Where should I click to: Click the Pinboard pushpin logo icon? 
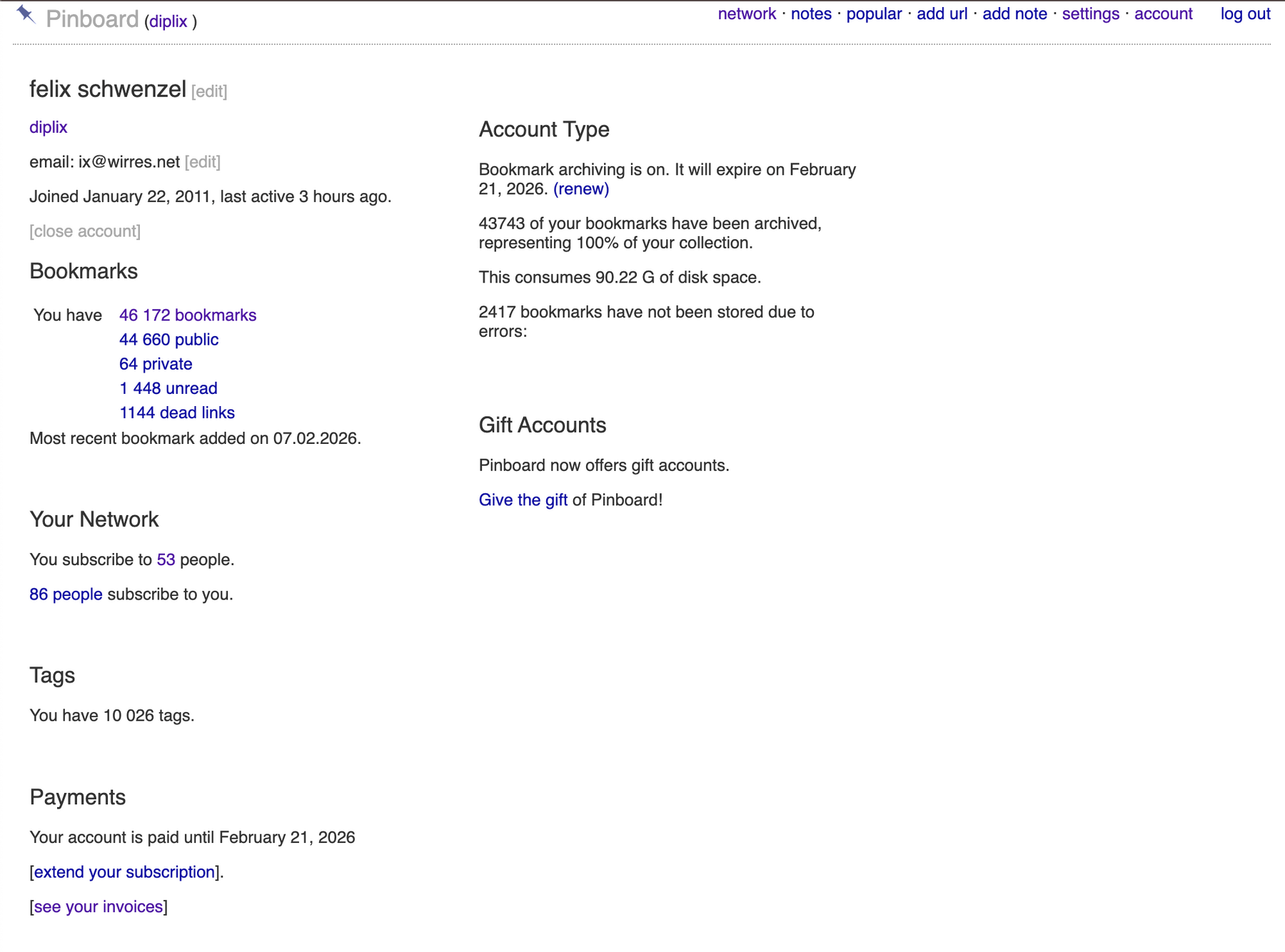[x=26, y=15]
